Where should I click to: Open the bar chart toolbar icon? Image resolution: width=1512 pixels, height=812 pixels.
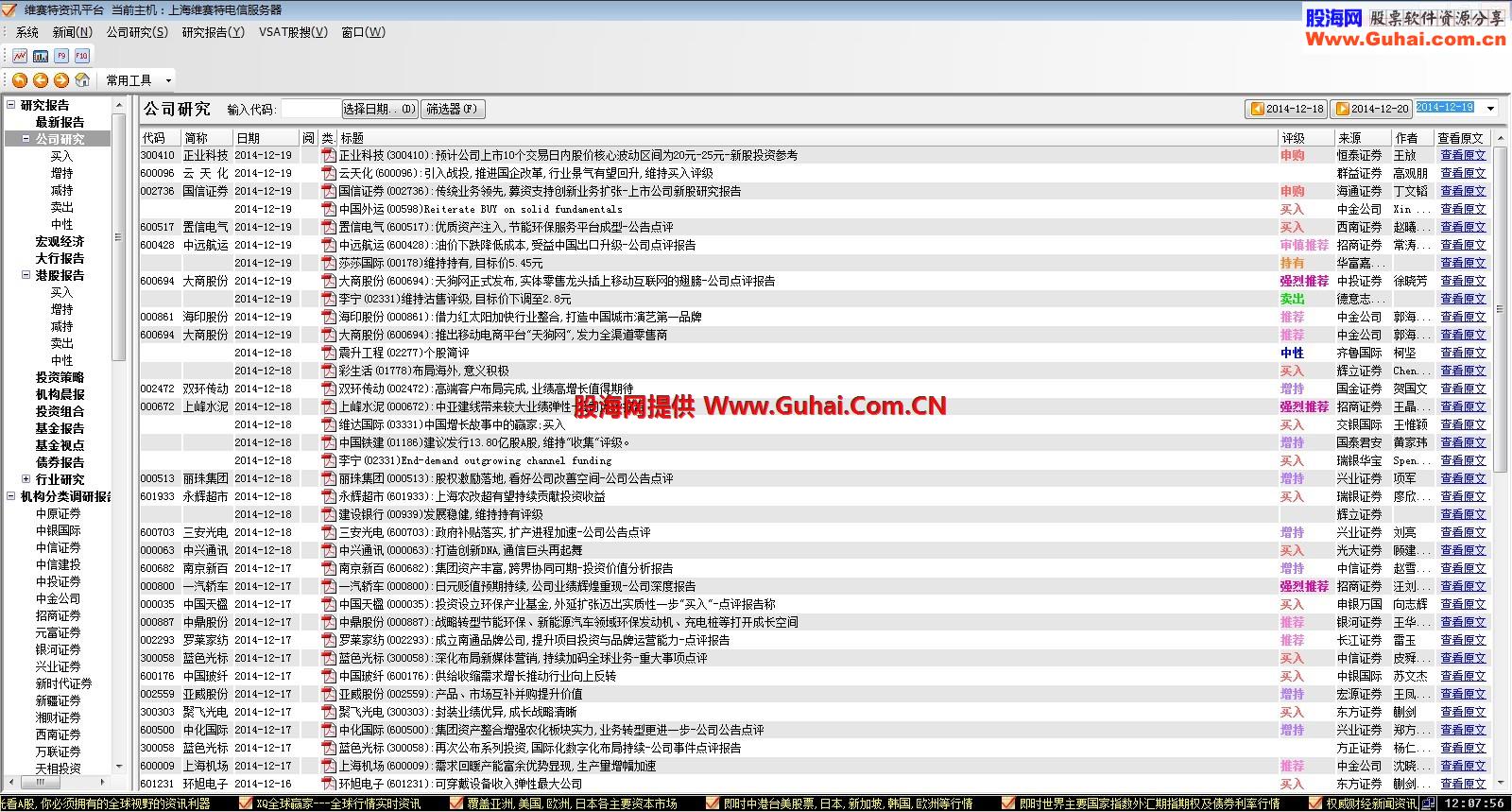pyautogui.click(x=41, y=56)
